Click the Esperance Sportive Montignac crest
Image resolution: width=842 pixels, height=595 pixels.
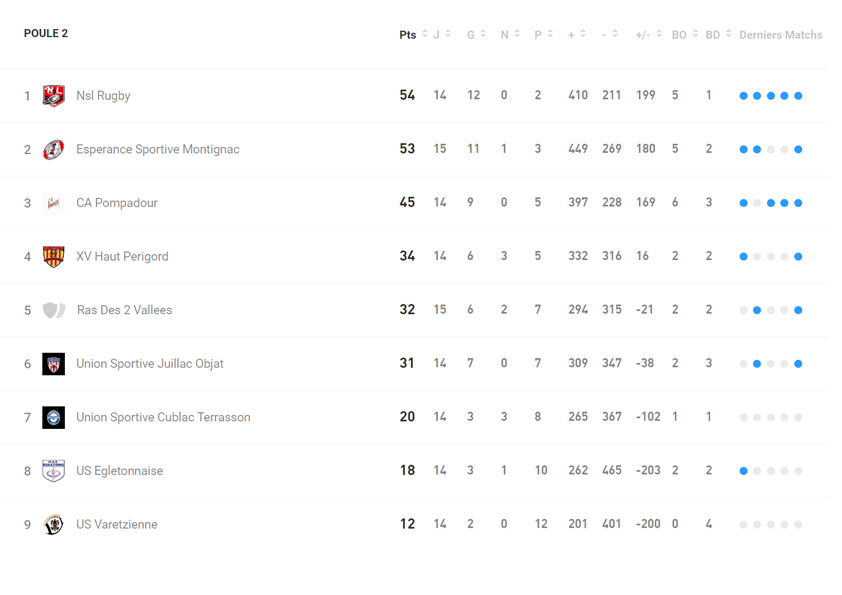[x=54, y=150]
